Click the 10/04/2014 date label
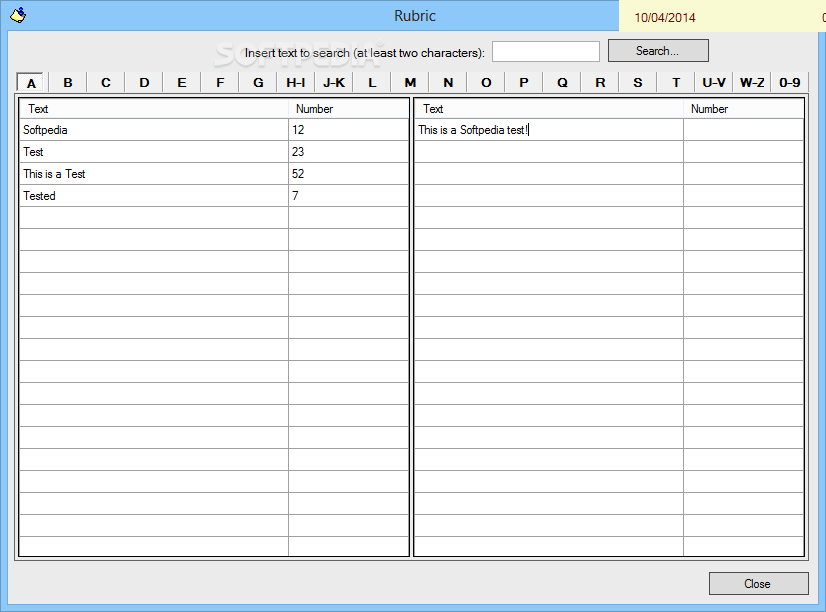 665,17
